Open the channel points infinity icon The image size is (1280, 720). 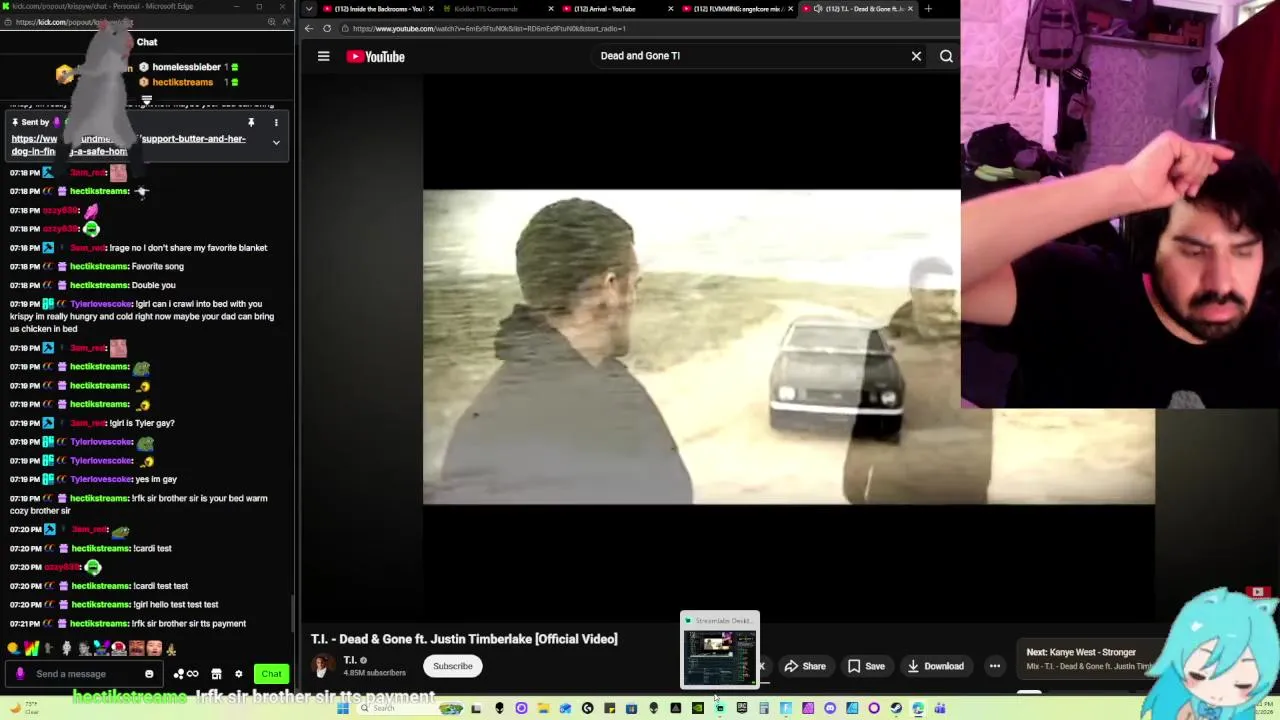[x=185, y=674]
